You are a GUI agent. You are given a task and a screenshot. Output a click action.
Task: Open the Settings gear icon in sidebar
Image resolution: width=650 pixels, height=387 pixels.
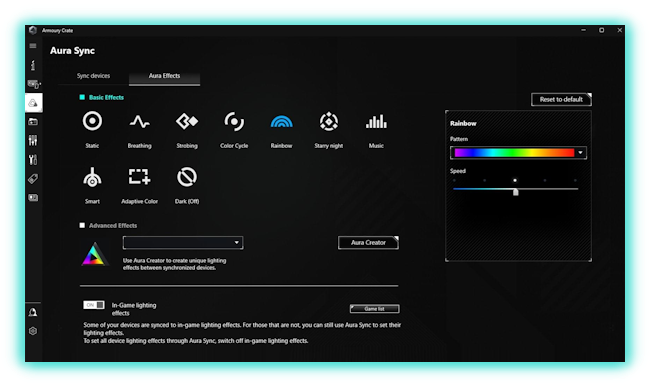coord(33,331)
